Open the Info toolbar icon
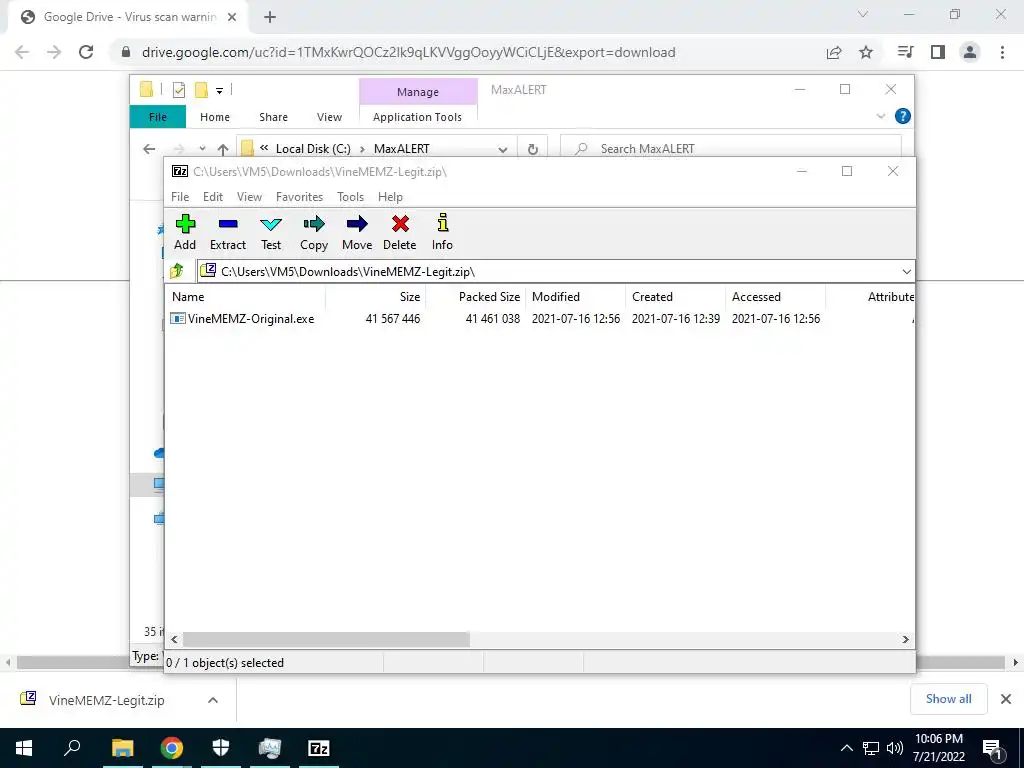The width and height of the screenshot is (1024, 768). click(x=442, y=232)
